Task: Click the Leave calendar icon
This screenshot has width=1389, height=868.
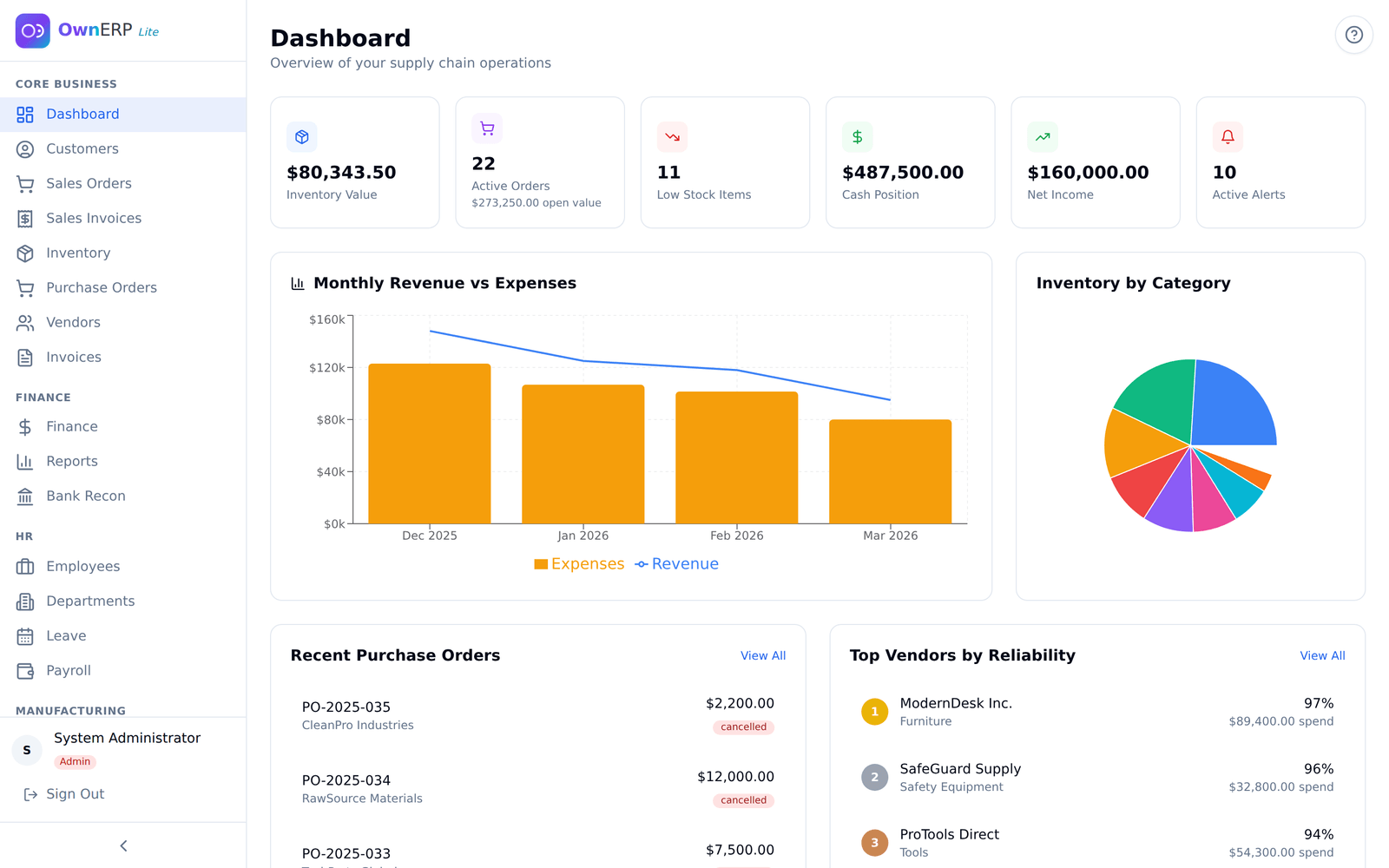Action: (25, 636)
